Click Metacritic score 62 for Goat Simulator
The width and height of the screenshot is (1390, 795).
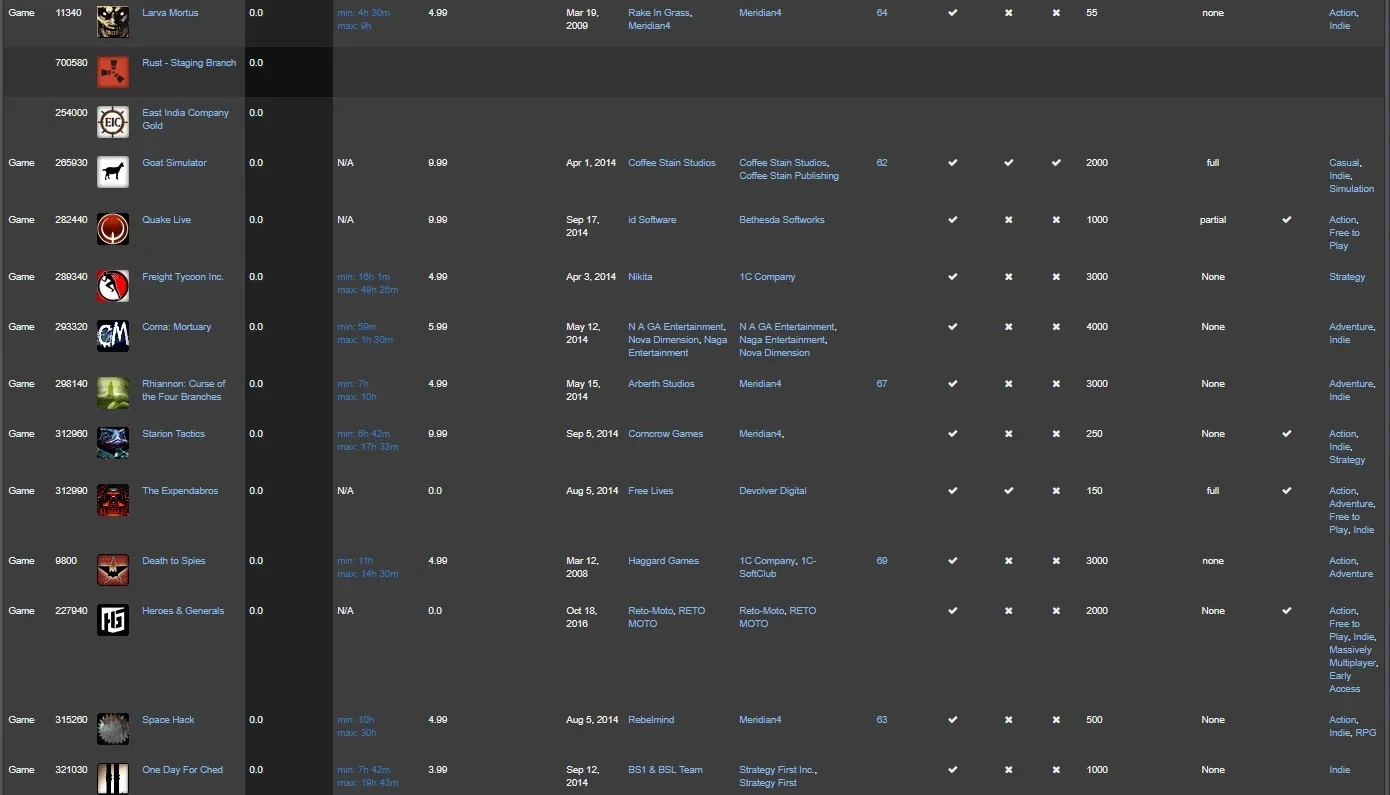[x=882, y=163]
